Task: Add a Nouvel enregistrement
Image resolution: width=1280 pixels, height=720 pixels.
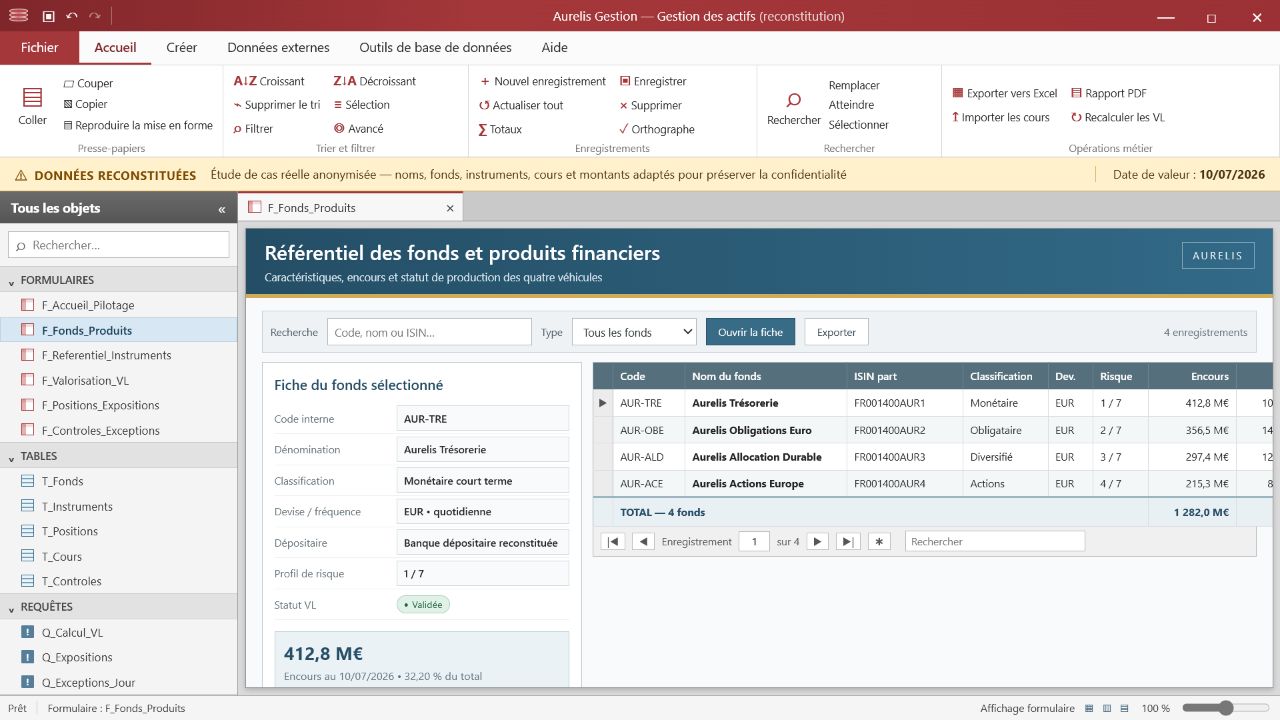Action: coord(543,81)
